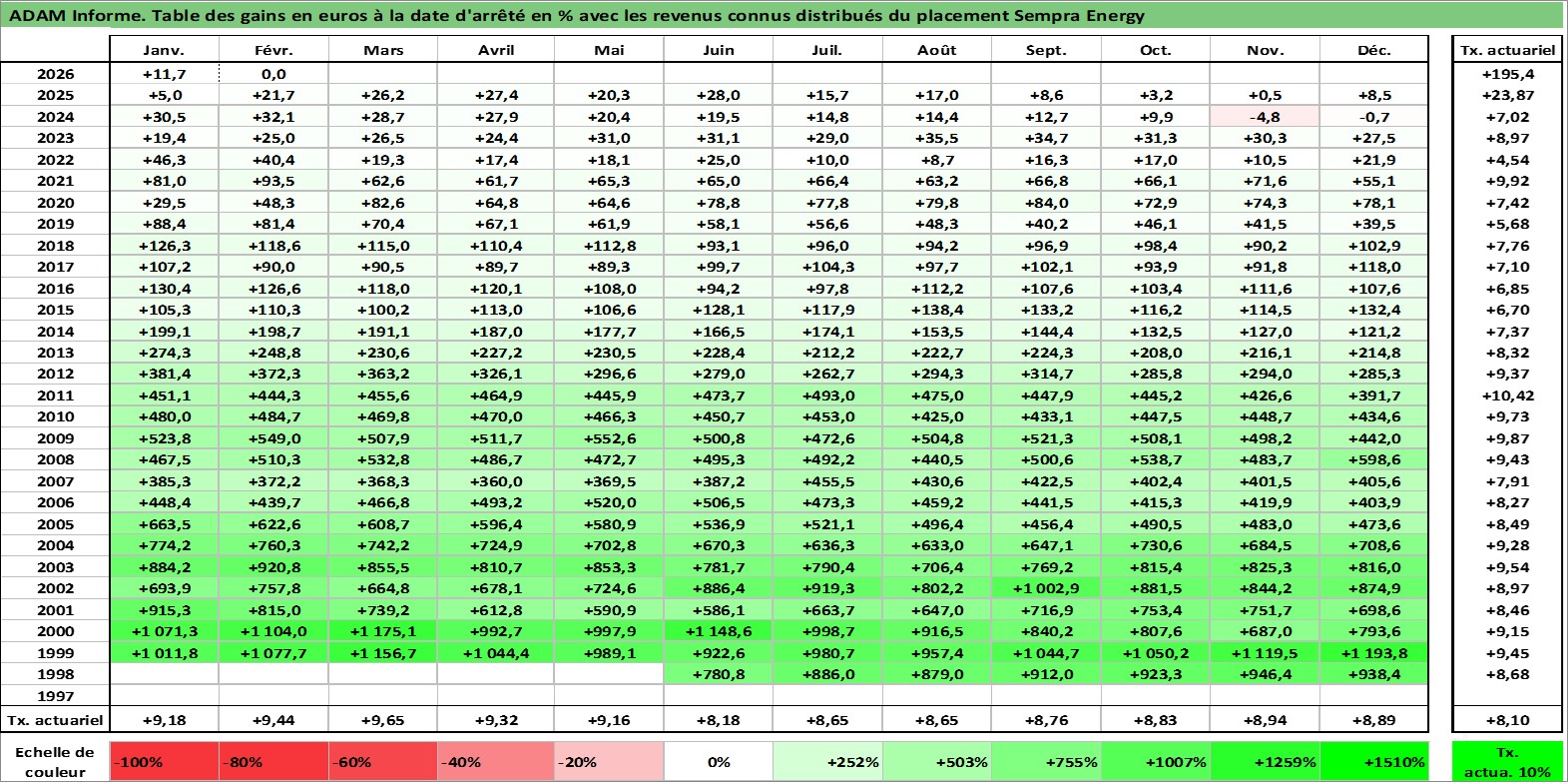Click the +10,42 actuarial rate for 2011

pos(1507,395)
